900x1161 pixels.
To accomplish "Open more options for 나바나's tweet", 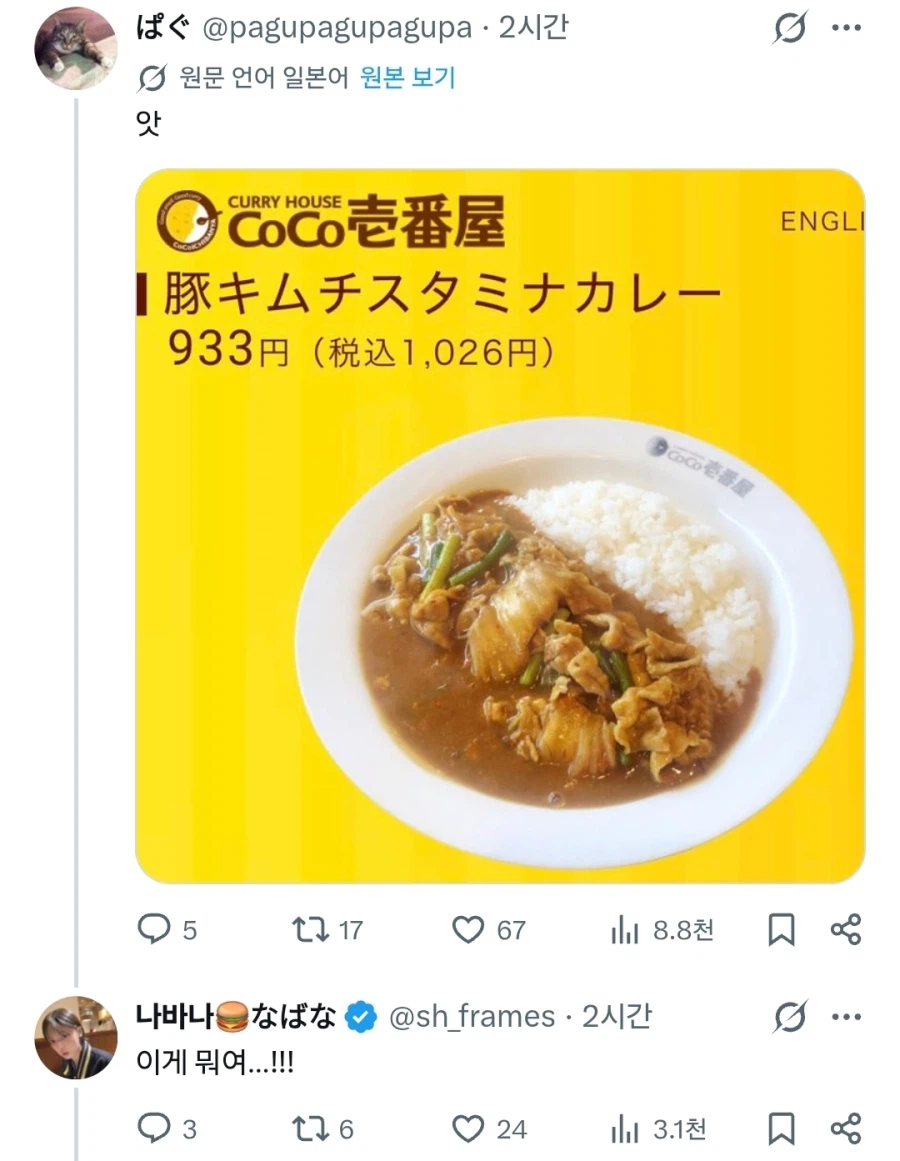I will 846,1017.
